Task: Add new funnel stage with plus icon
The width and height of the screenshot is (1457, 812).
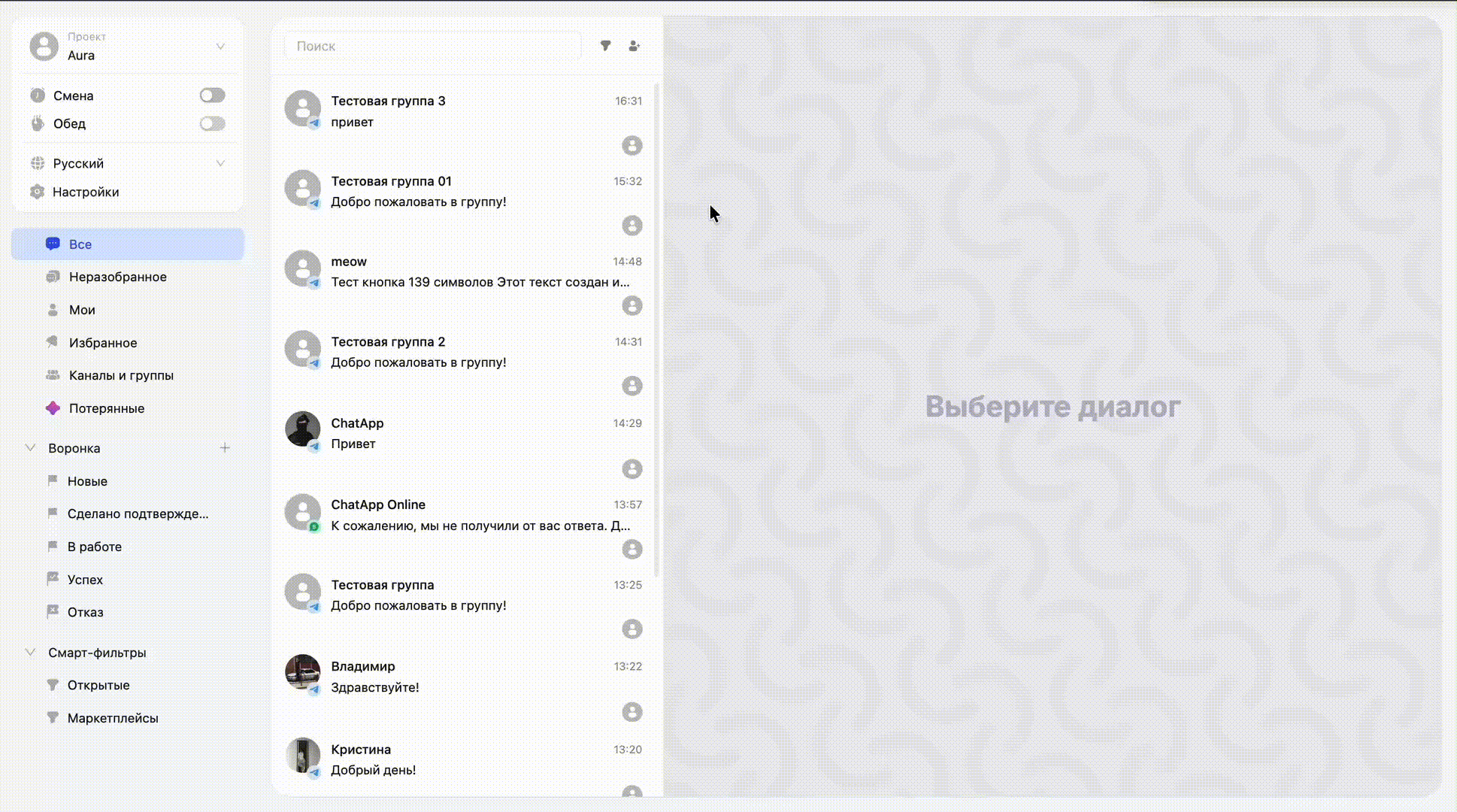Action: tap(225, 448)
